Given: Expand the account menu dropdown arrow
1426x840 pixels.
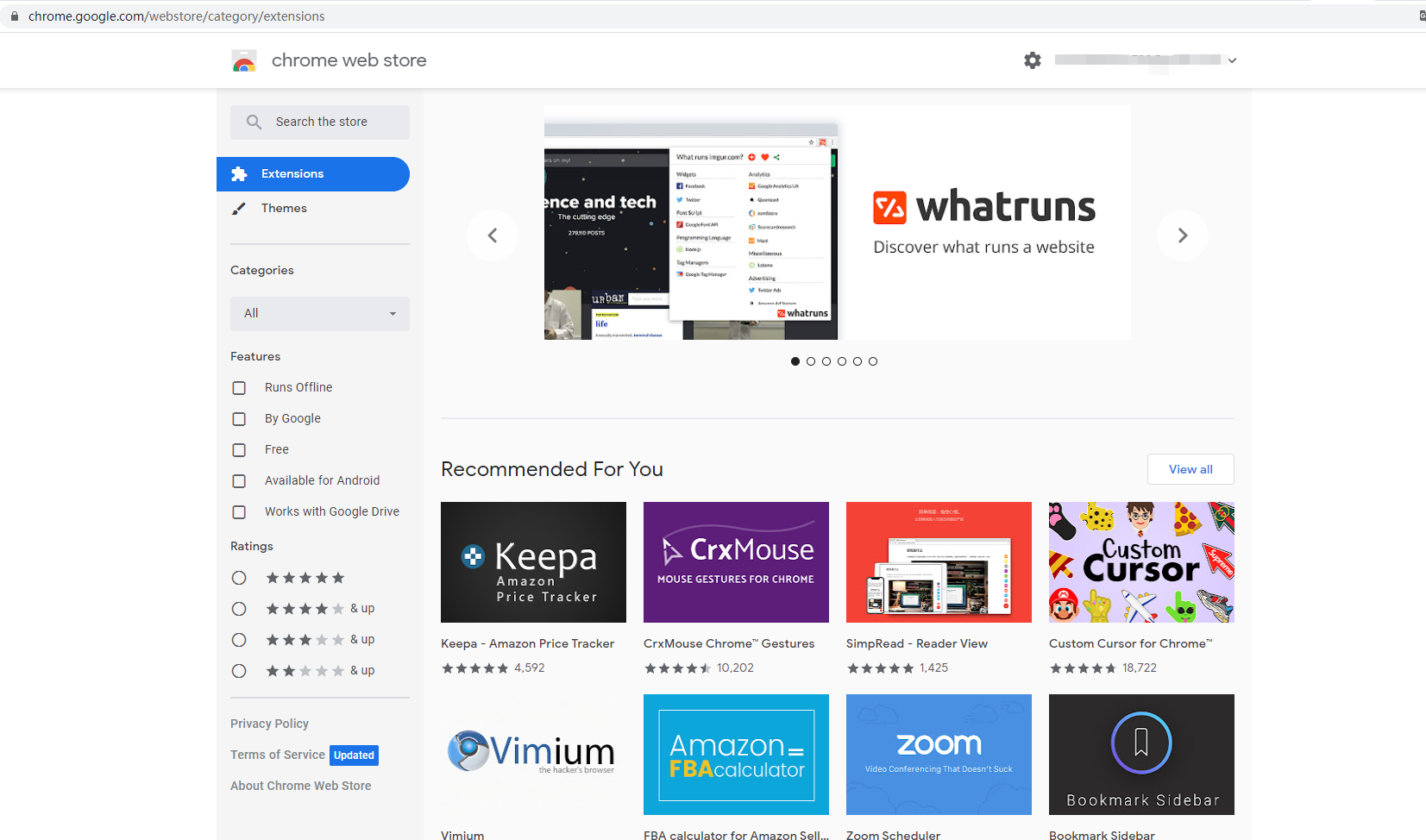Looking at the screenshot, I should 1233,60.
